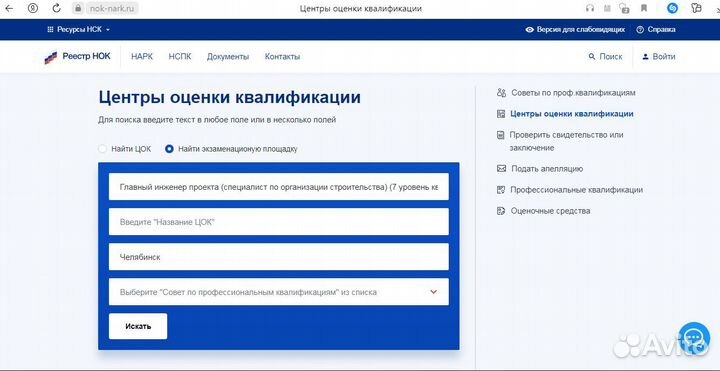
Task: Click the grid icon beside Ресурсы НСК
Action: click(51, 29)
